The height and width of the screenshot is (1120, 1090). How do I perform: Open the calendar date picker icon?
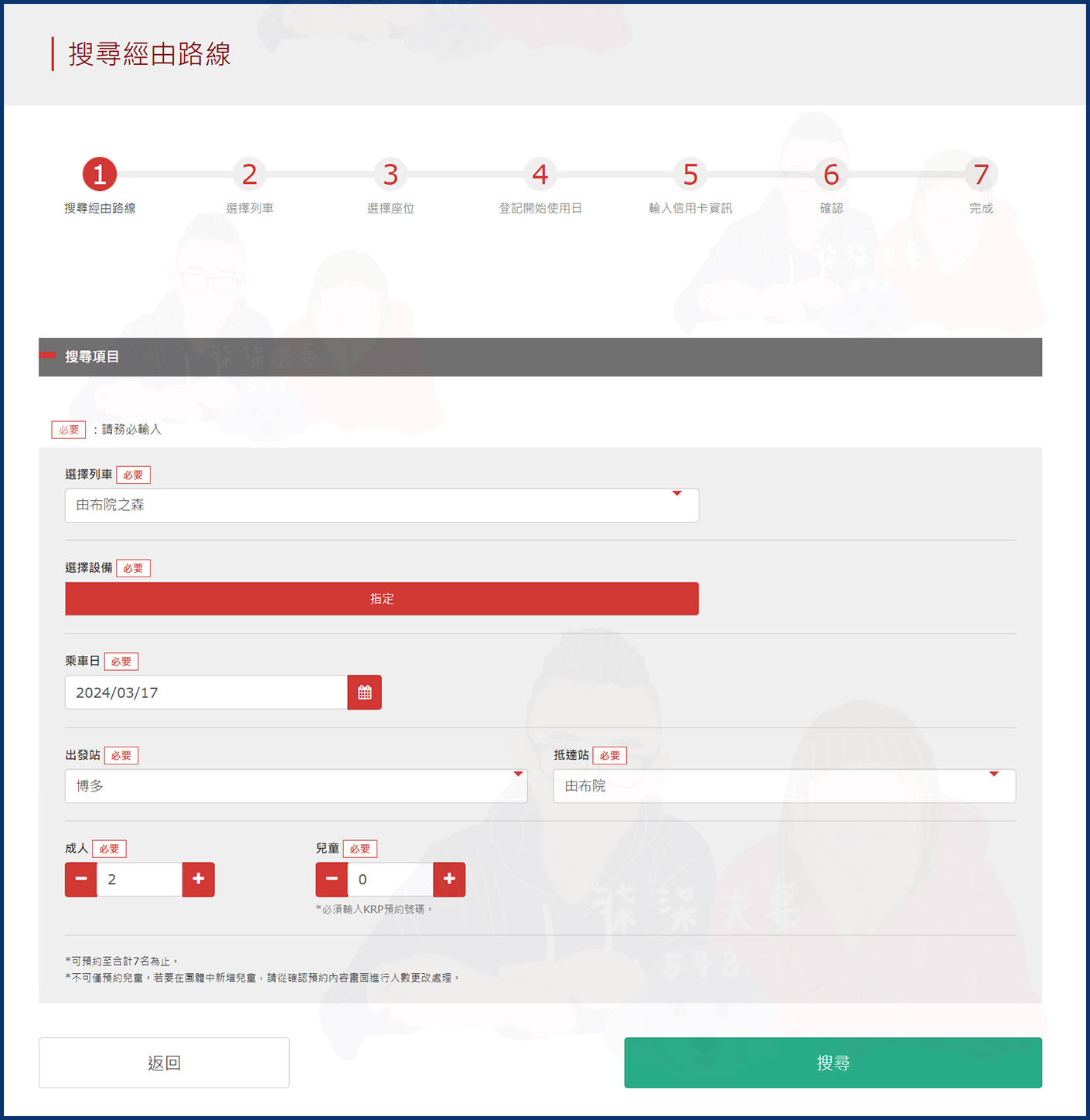[x=364, y=692]
